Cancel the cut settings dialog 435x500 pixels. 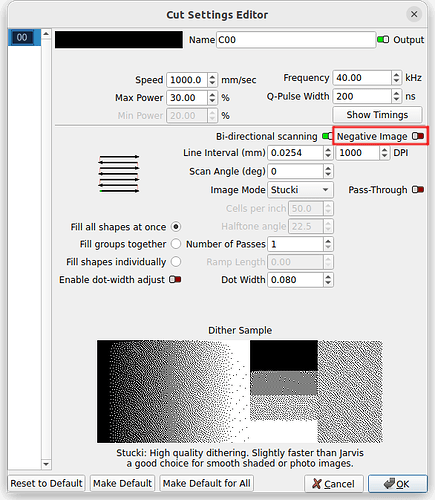[334, 484]
